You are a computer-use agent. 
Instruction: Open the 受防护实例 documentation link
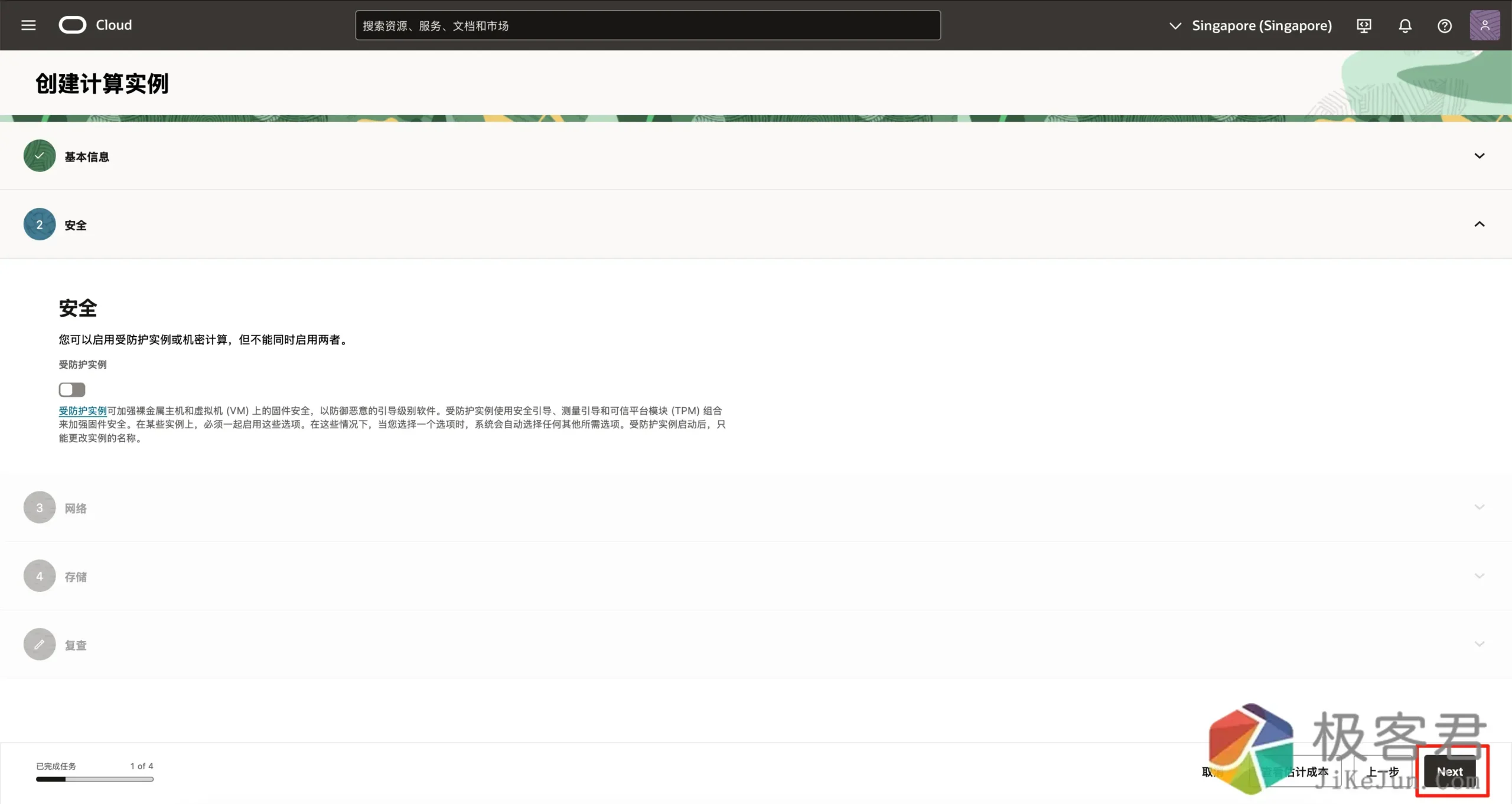[x=83, y=411]
